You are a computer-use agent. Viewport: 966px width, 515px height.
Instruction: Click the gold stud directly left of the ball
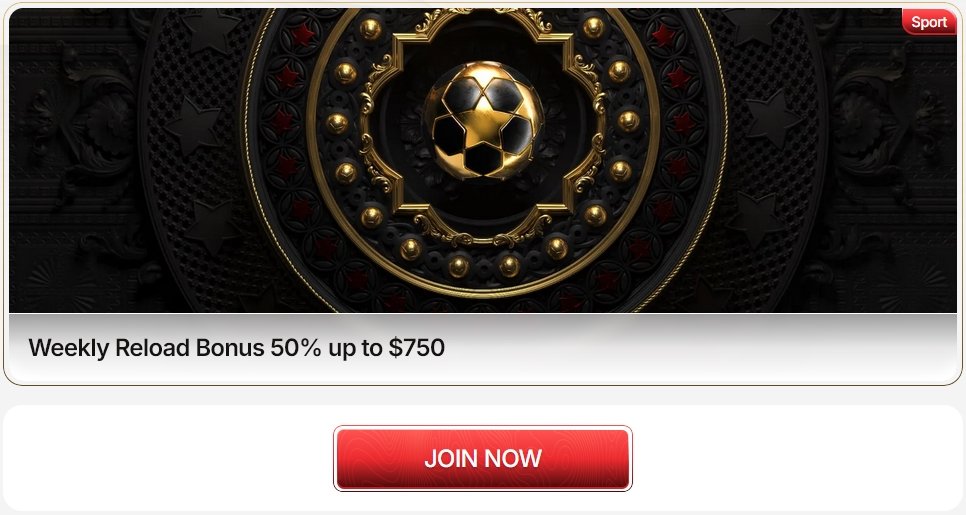[337, 122]
